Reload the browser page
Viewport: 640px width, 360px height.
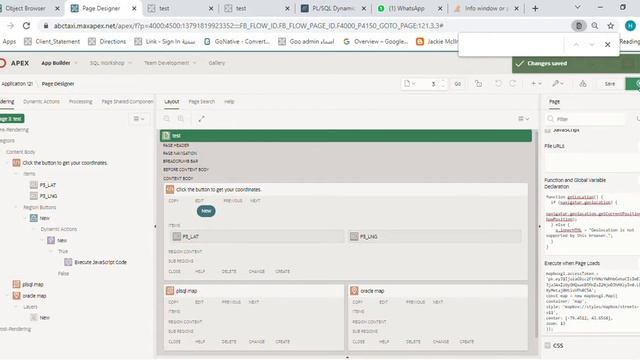[x=26, y=26]
